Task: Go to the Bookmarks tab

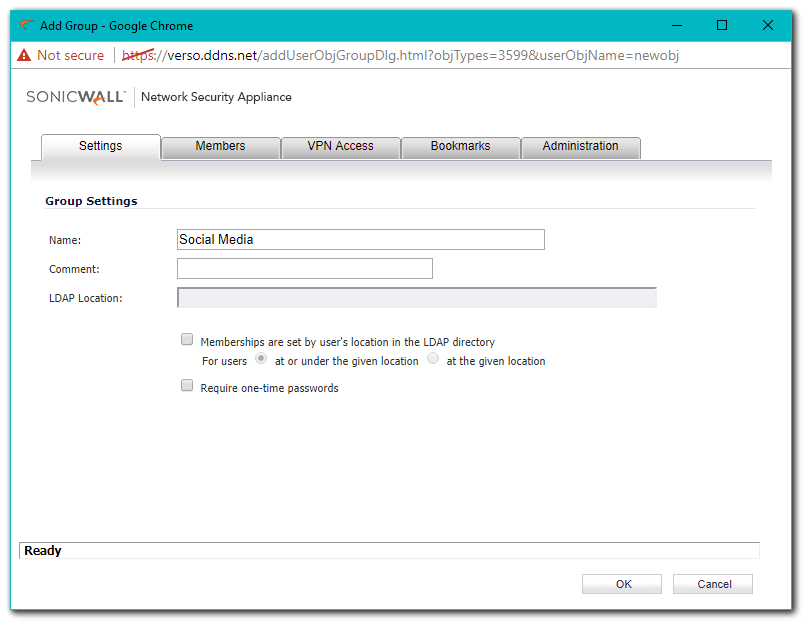Action: 460,146
